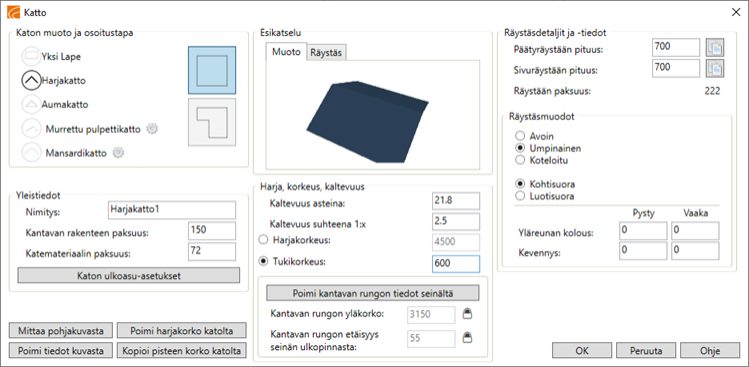Enable the Harjakorkeus radio button
Viewport: 749px width, 367px height.
point(262,239)
